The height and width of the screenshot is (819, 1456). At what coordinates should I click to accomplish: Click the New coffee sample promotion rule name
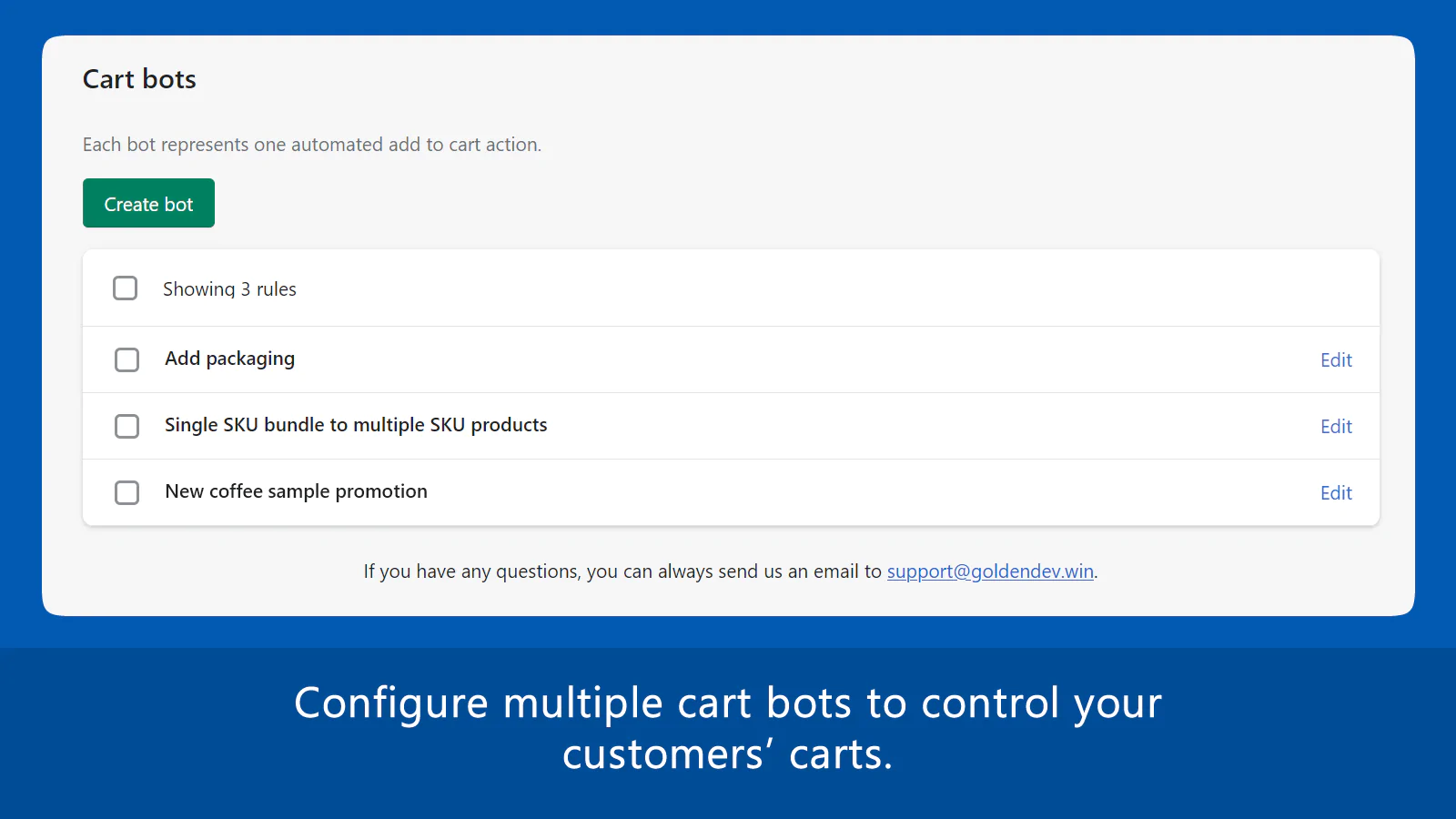[x=296, y=491]
